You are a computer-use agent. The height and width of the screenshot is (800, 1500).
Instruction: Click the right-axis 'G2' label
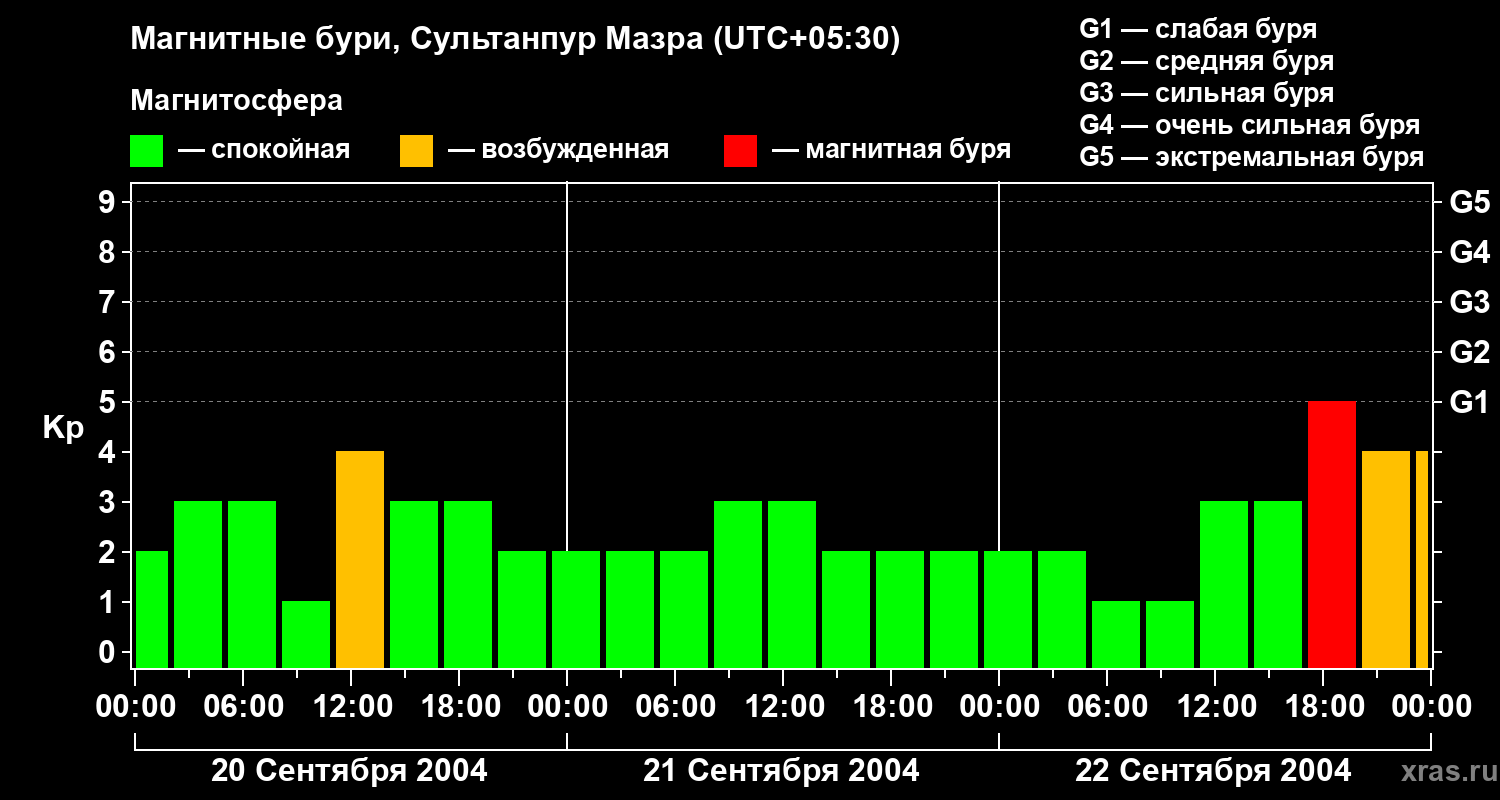[1469, 352]
